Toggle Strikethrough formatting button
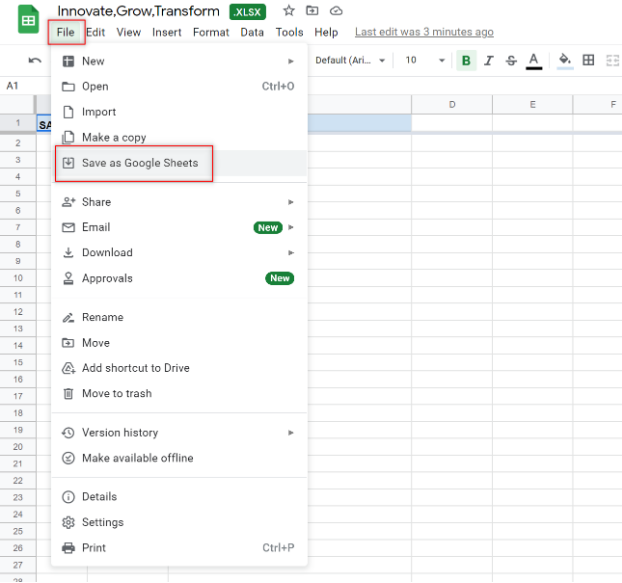622x583 pixels. point(511,60)
